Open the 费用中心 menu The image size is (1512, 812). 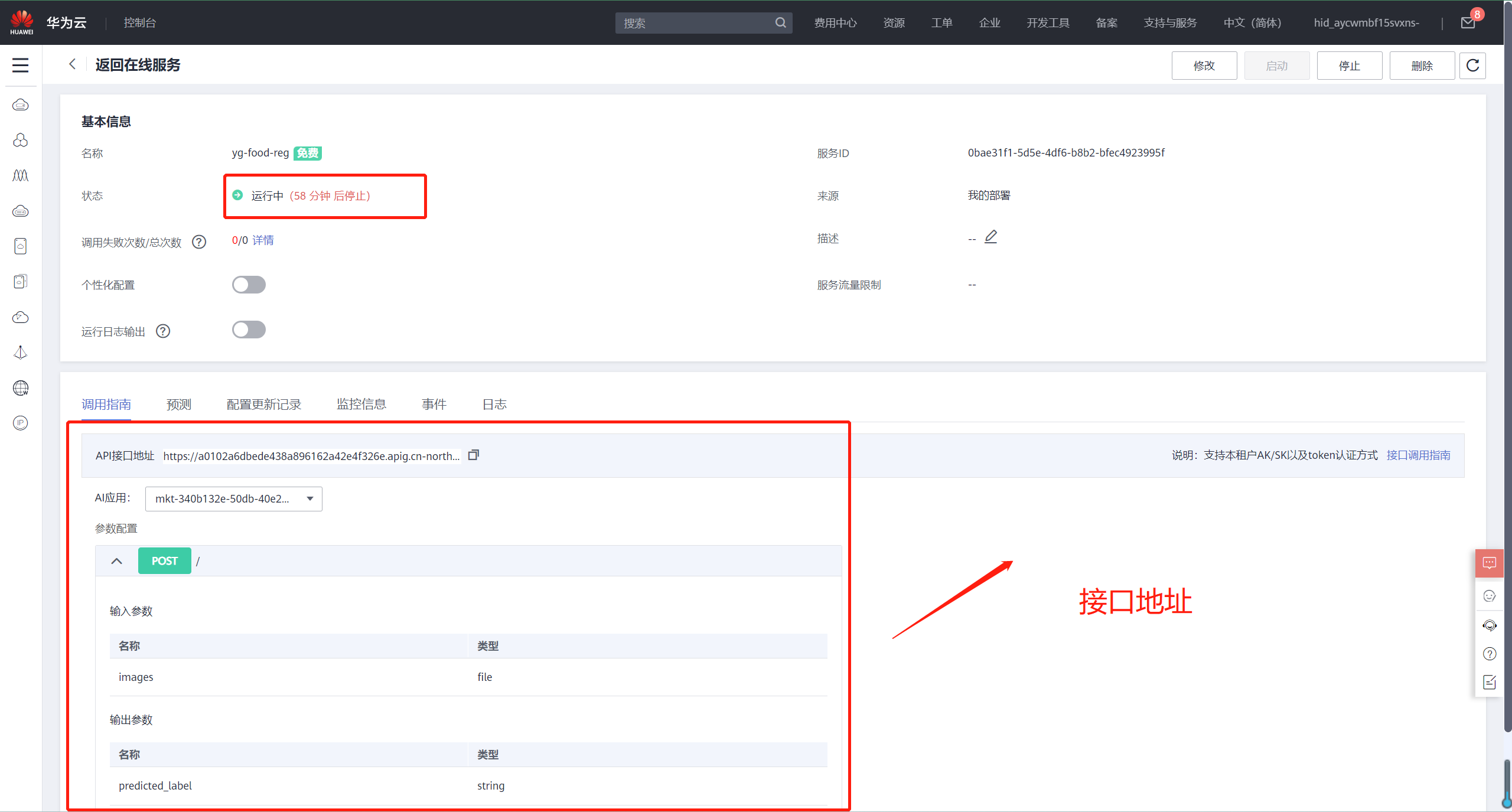click(835, 22)
